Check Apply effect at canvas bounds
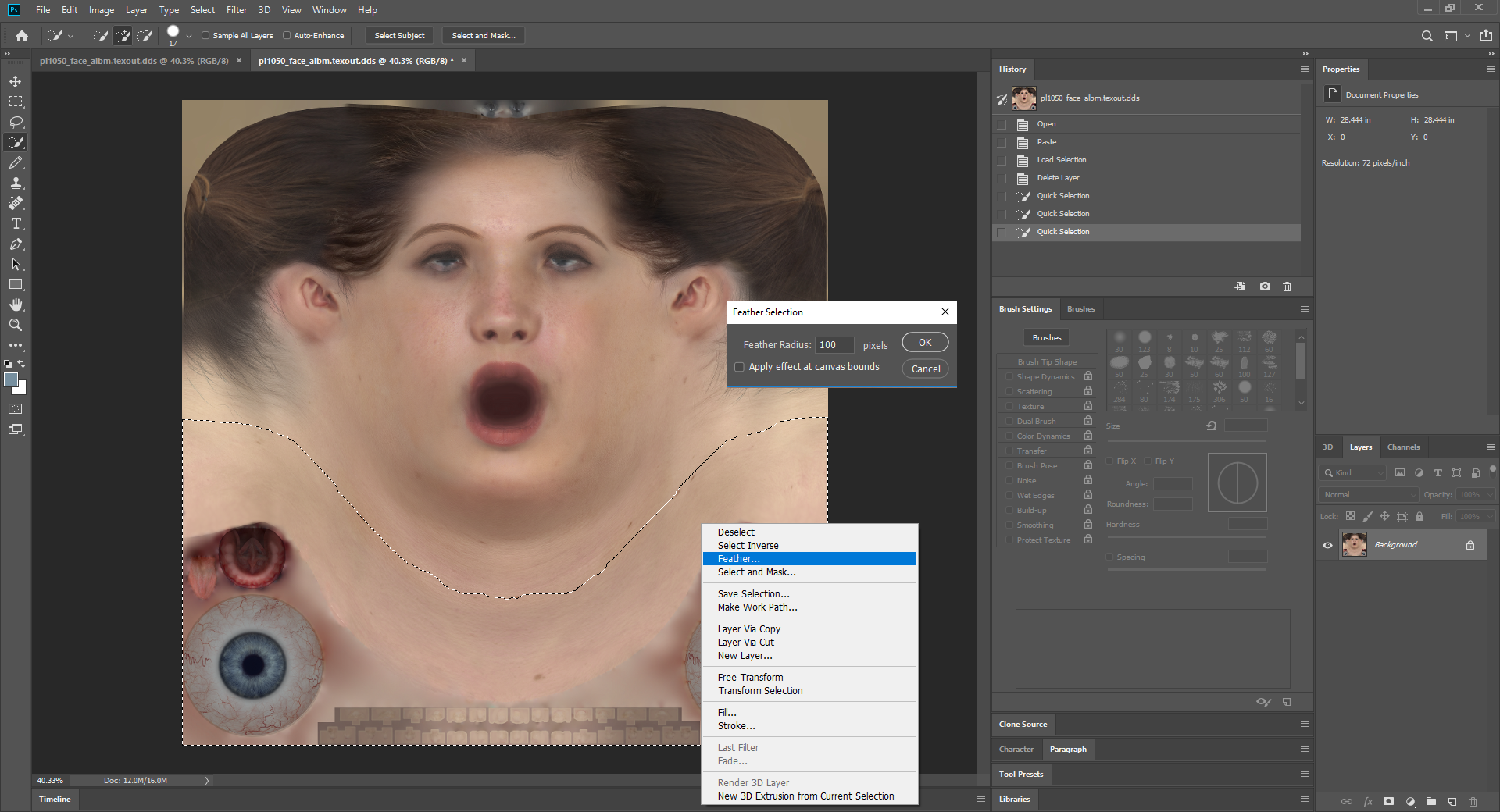This screenshot has height=812, width=1500. click(739, 367)
